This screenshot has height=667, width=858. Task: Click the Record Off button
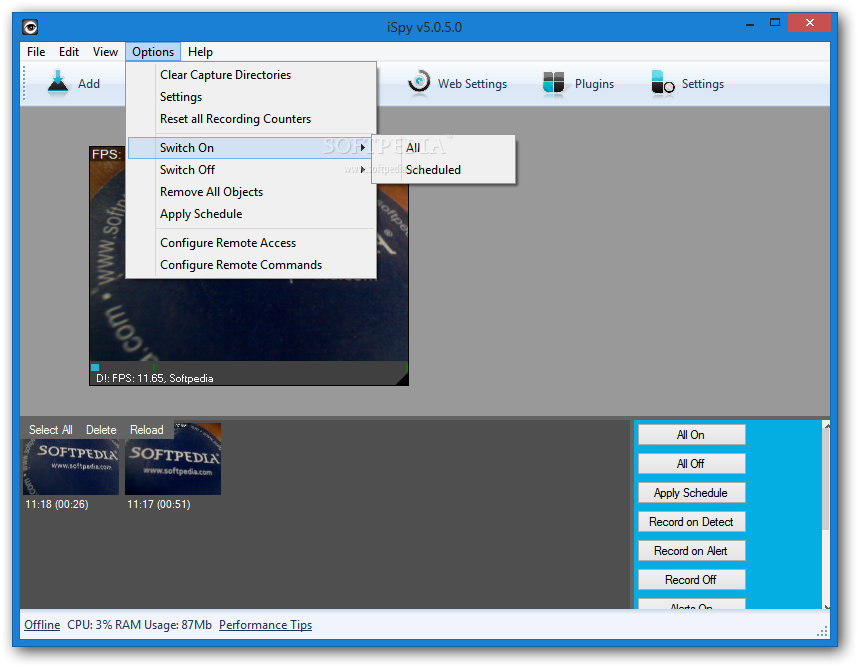691,580
